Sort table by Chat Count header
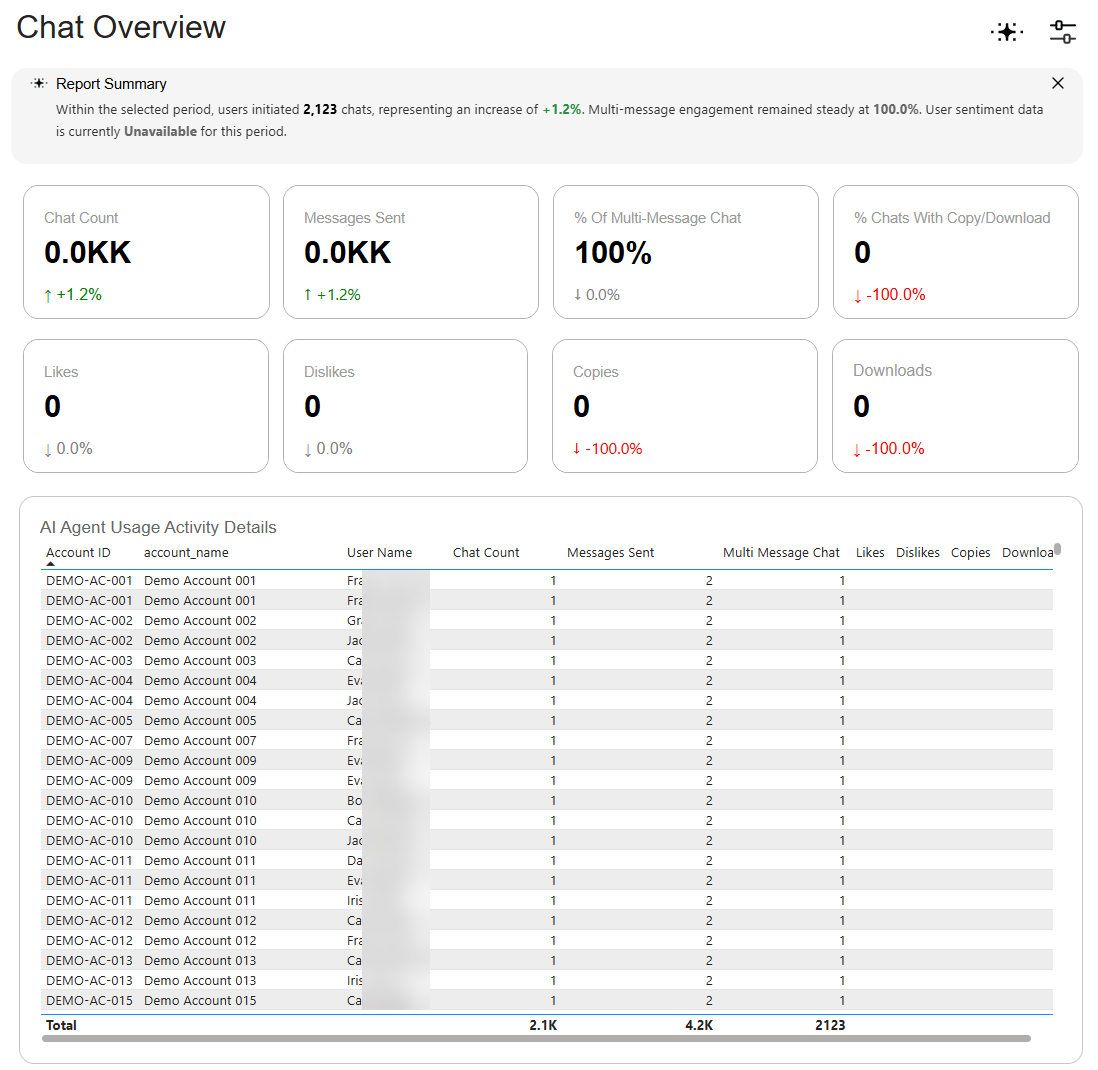1098x1070 pixels. [486, 553]
